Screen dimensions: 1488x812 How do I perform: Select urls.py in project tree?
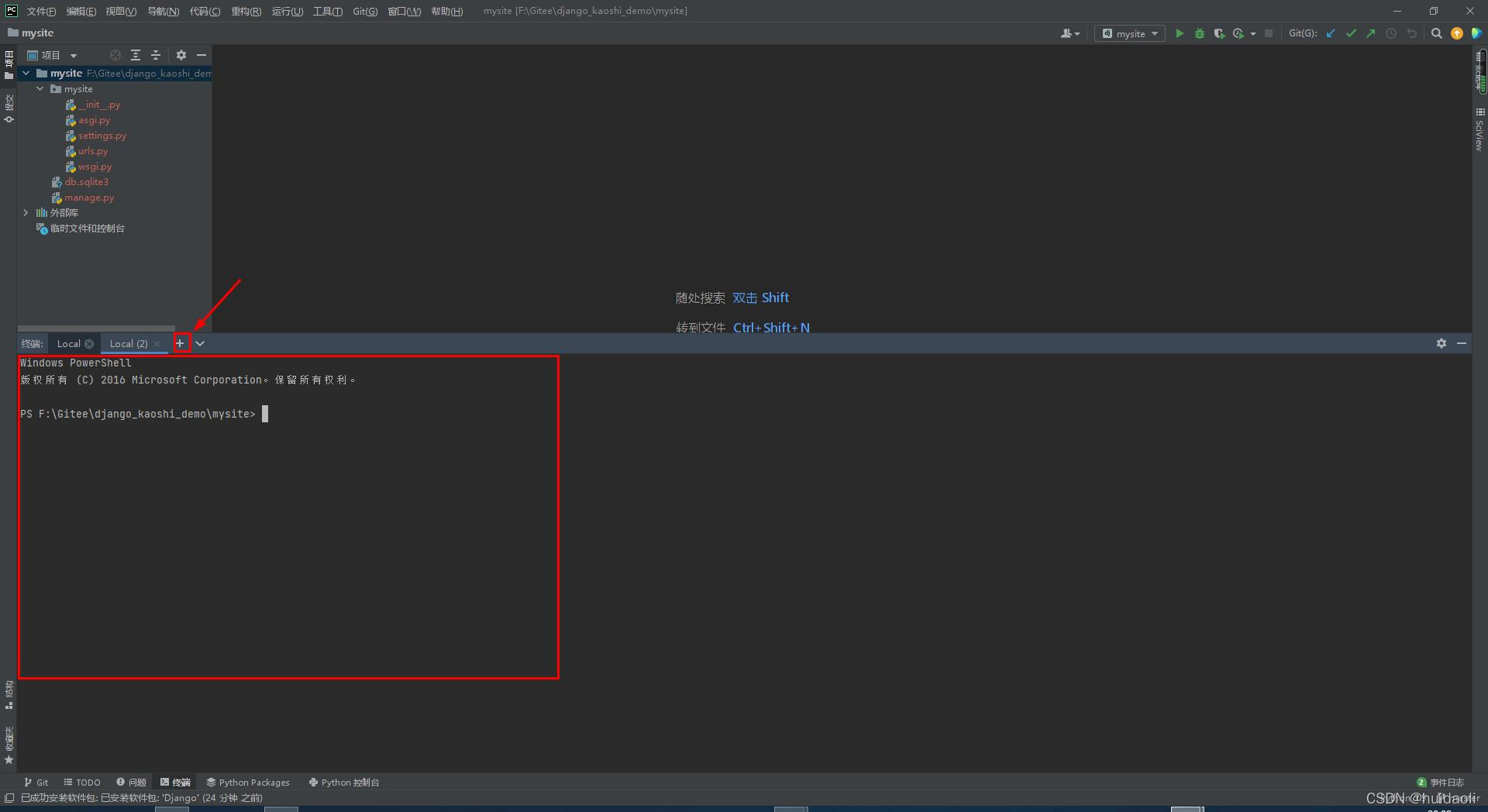click(x=93, y=151)
